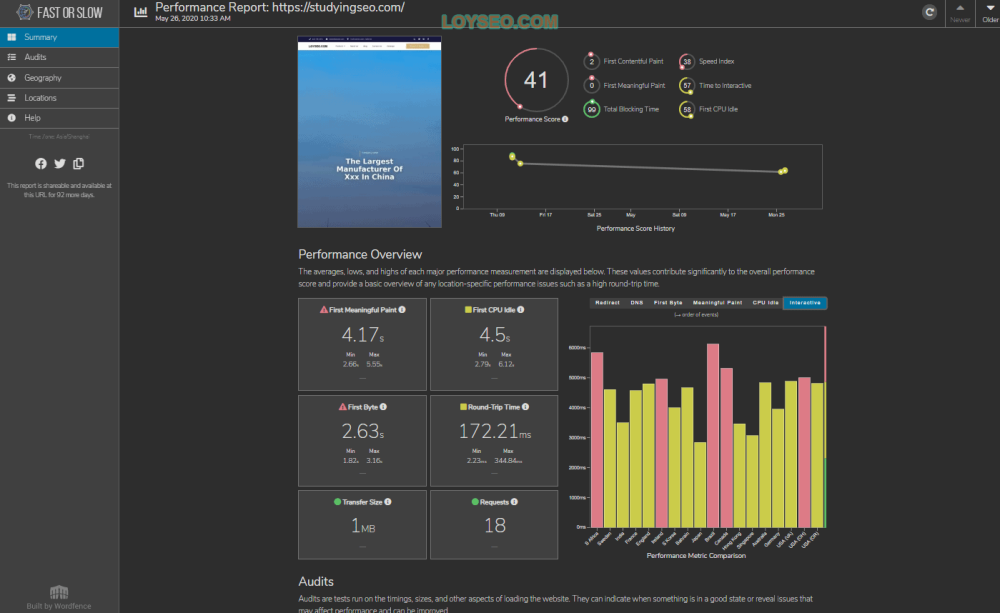Click Transfer Size info icon
Viewport: 1000px width, 613px height.
(388, 502)
